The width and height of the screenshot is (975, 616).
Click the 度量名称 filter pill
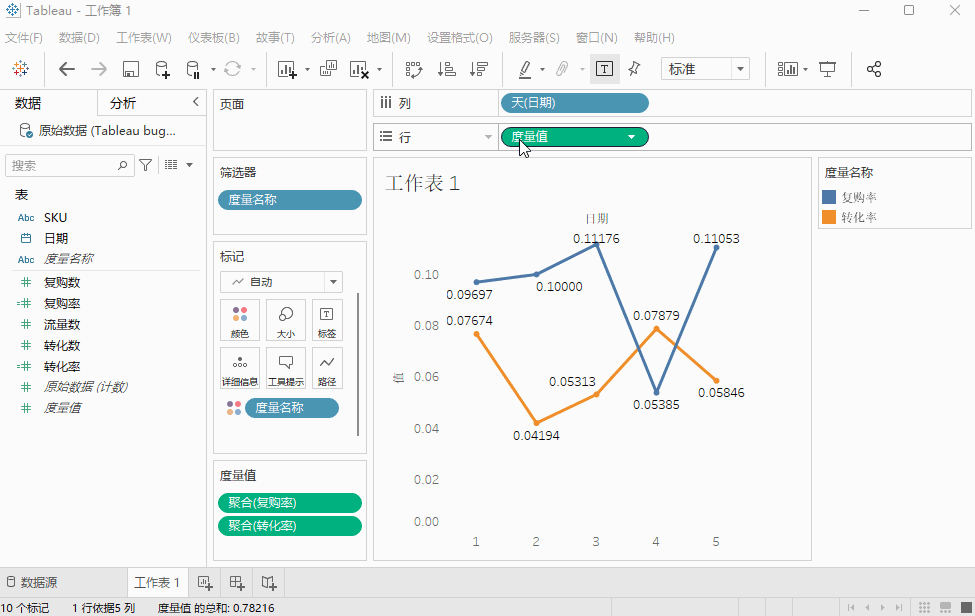290,200
